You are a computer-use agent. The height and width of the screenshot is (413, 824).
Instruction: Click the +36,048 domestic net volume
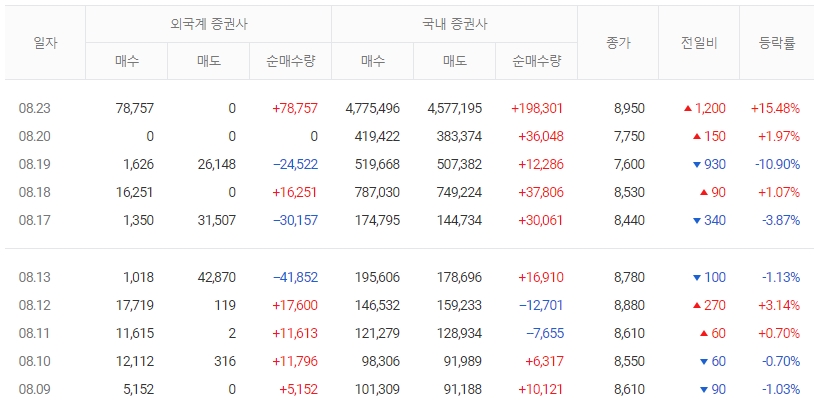(x=541, y=136)
